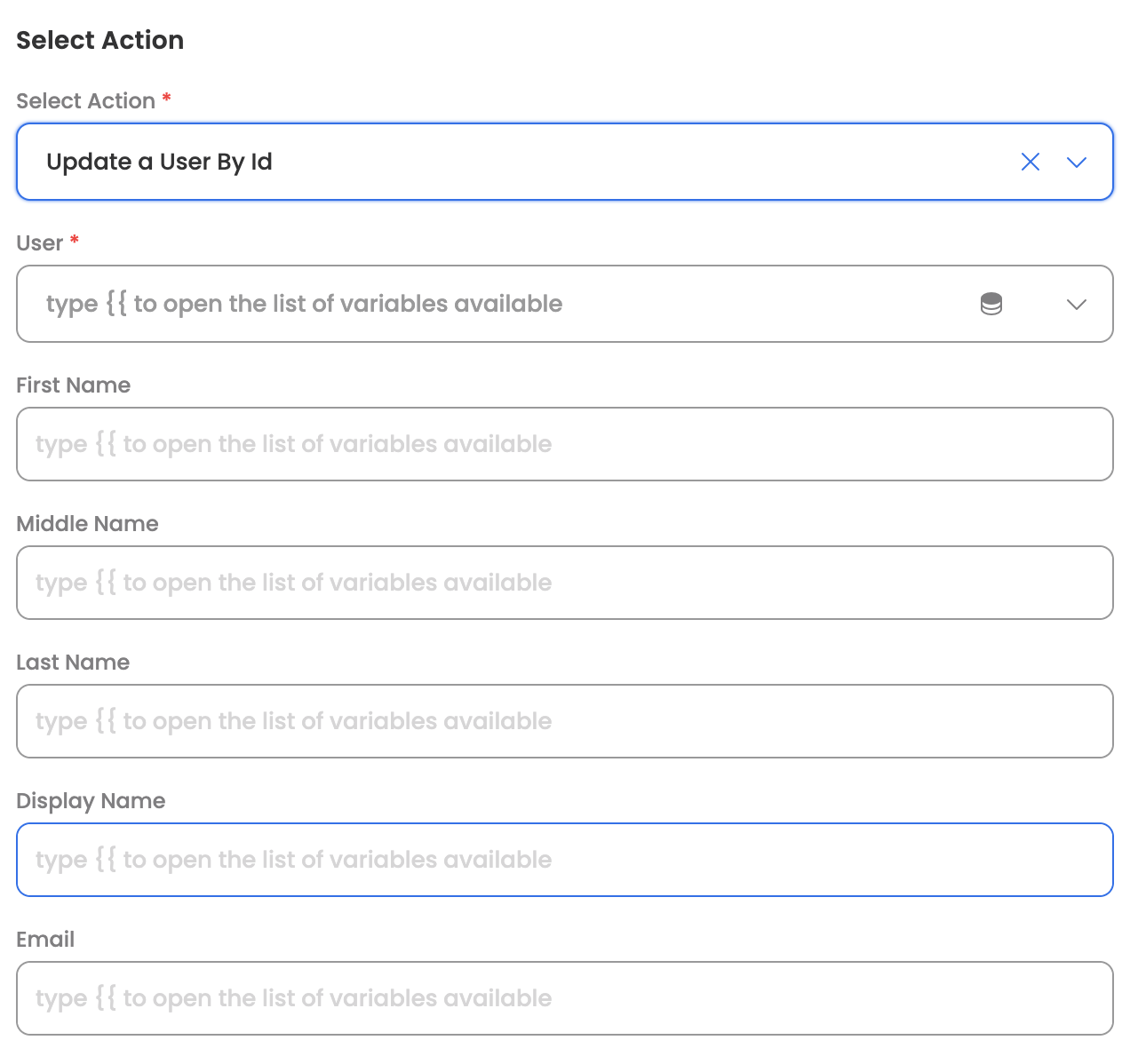This screenshot has width=1130, height=1064.
Task: Focus the Middle Name text field
Action: click(565, 583)
